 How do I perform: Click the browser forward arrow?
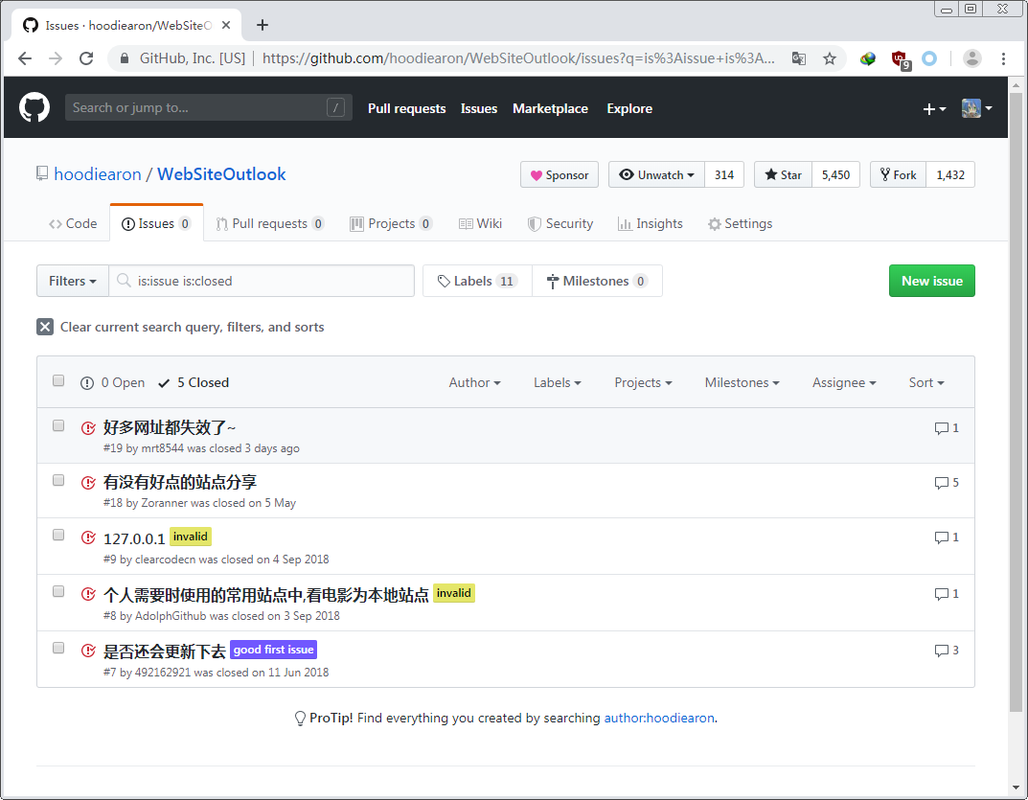56,58
